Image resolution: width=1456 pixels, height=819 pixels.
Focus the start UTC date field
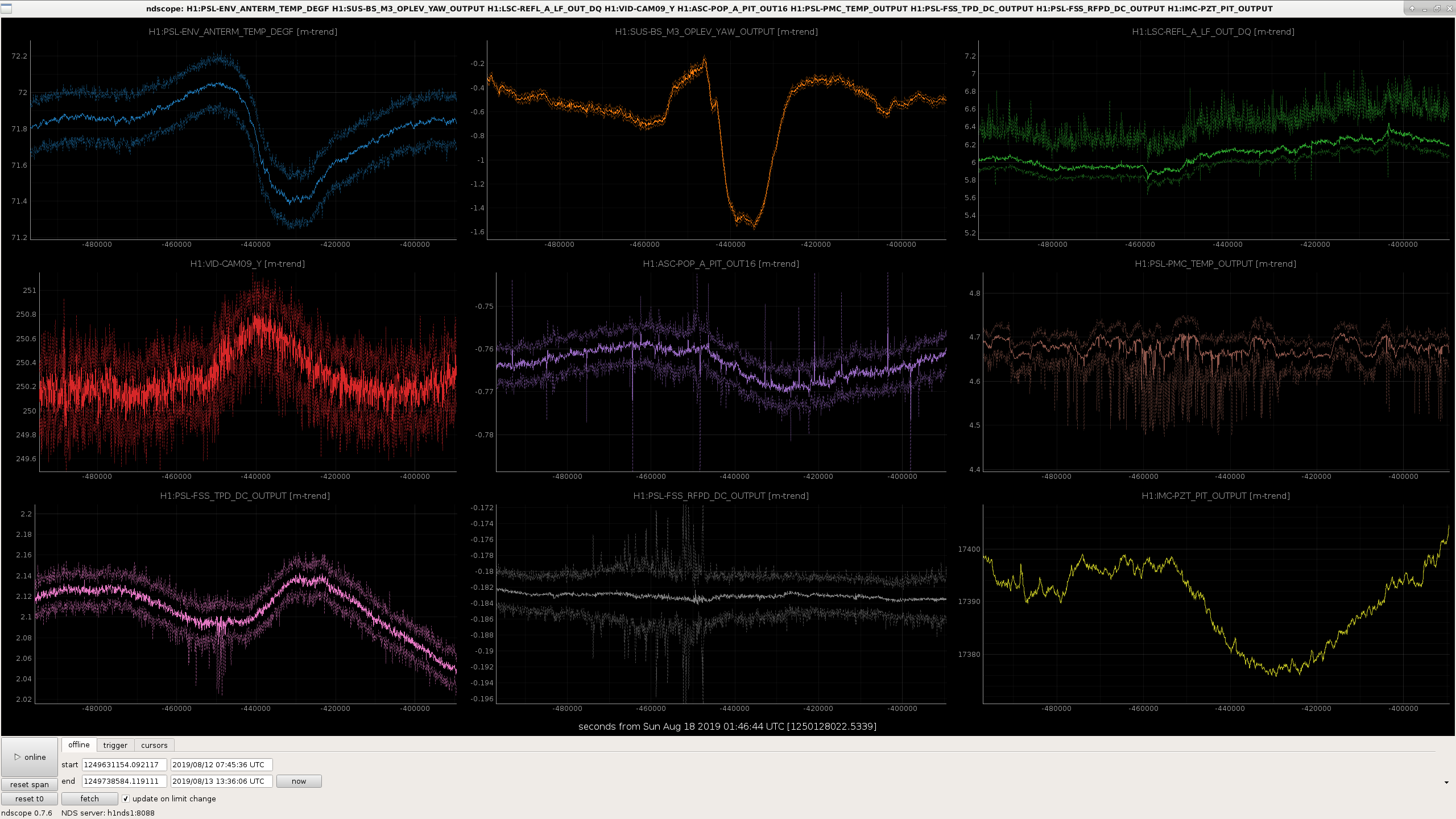click(222, 764)
